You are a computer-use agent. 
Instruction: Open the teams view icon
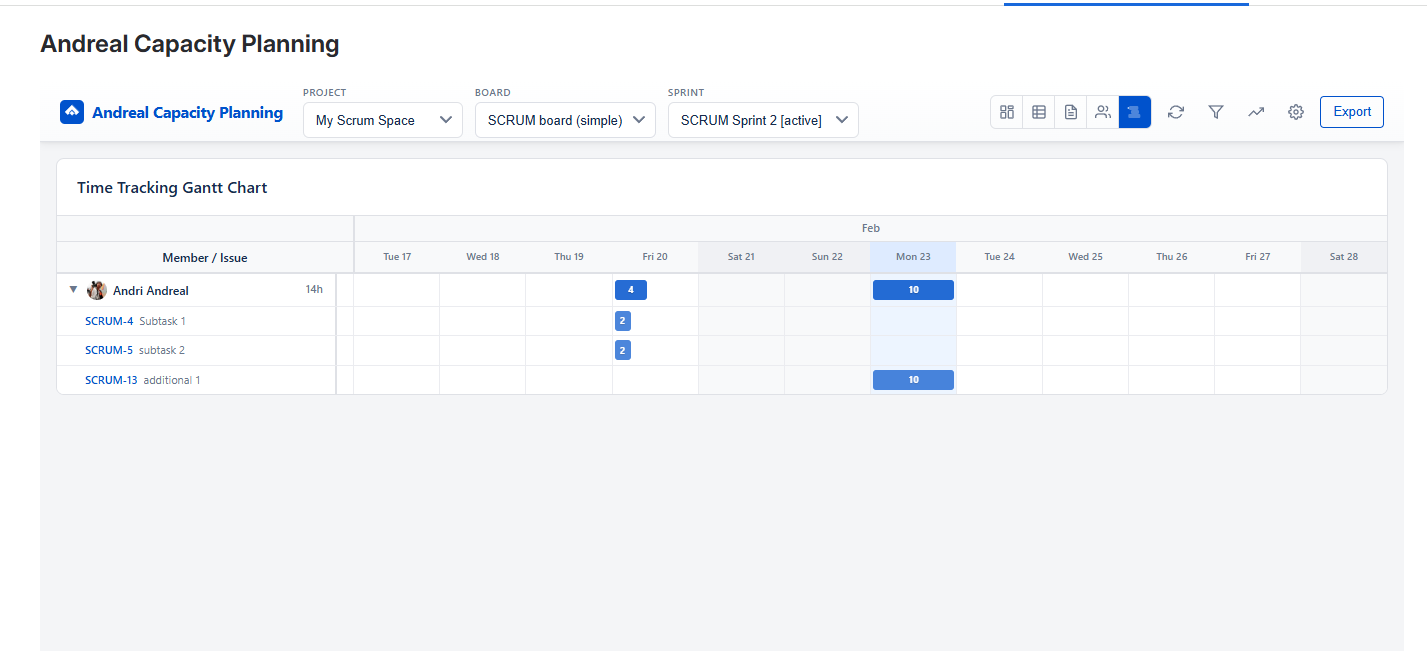1102,112
